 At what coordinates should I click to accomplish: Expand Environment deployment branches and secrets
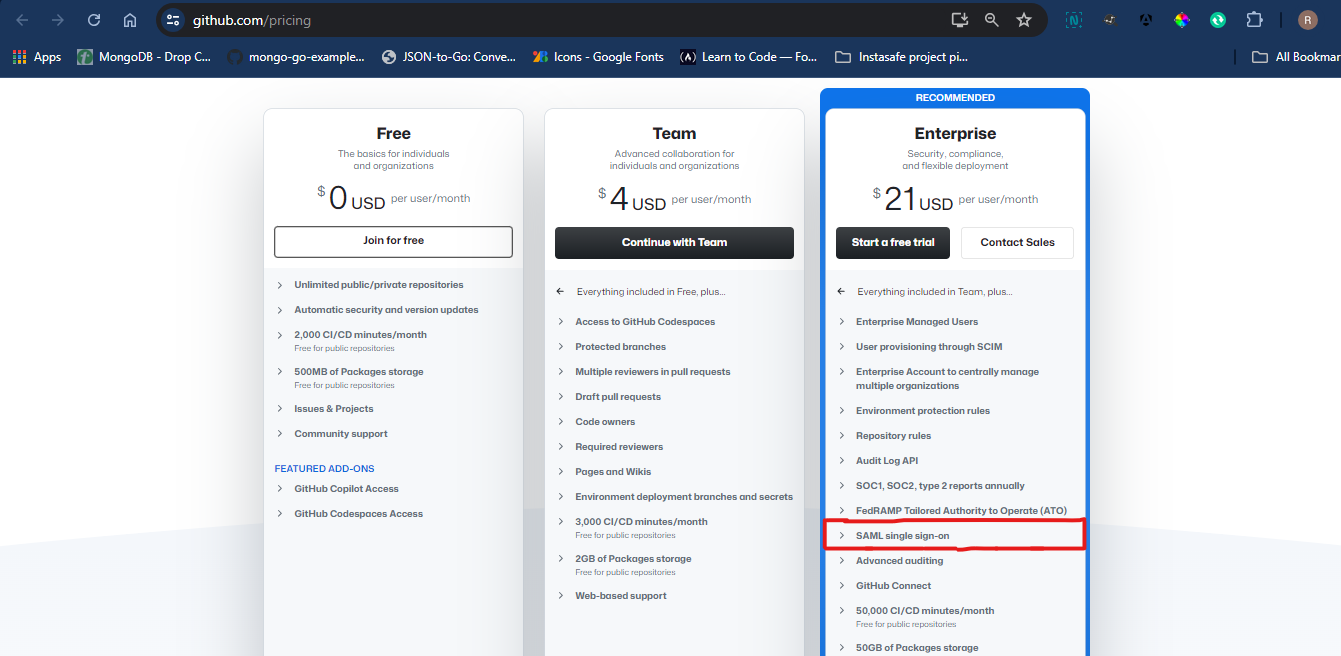(675, 497)
